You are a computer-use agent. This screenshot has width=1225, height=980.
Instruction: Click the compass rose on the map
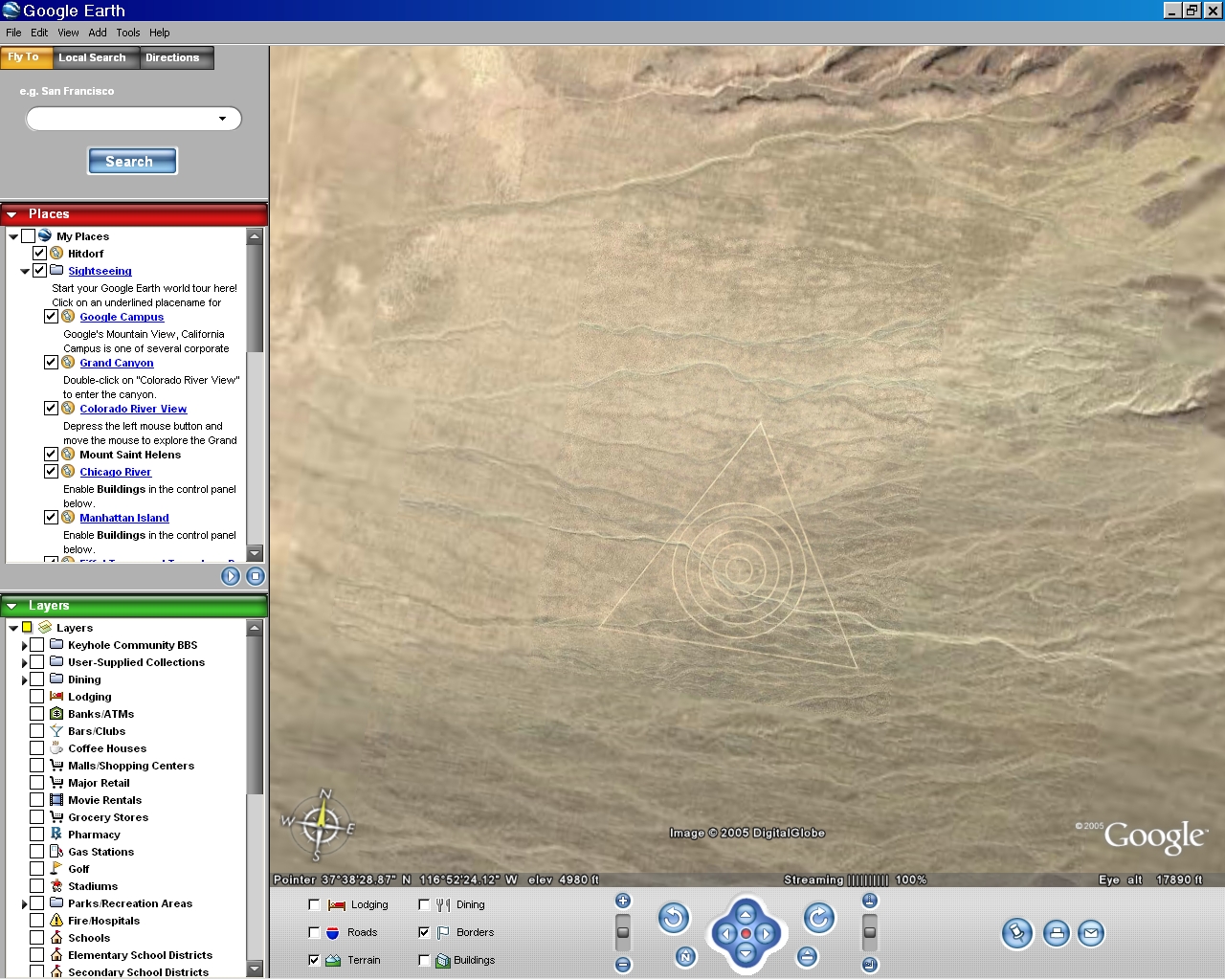pyautogui.click(x=321, y=825)
